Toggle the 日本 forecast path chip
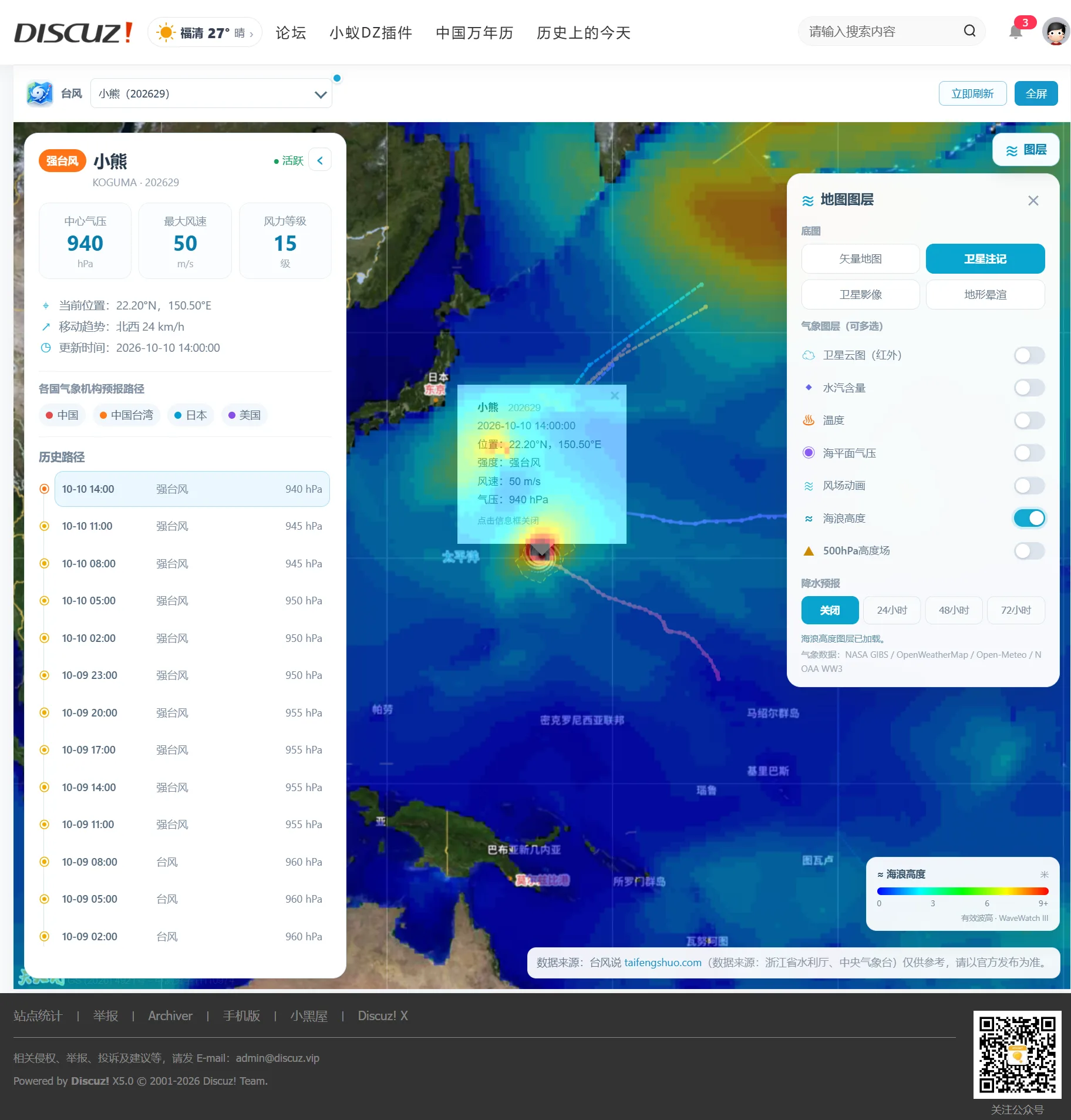 191,415
